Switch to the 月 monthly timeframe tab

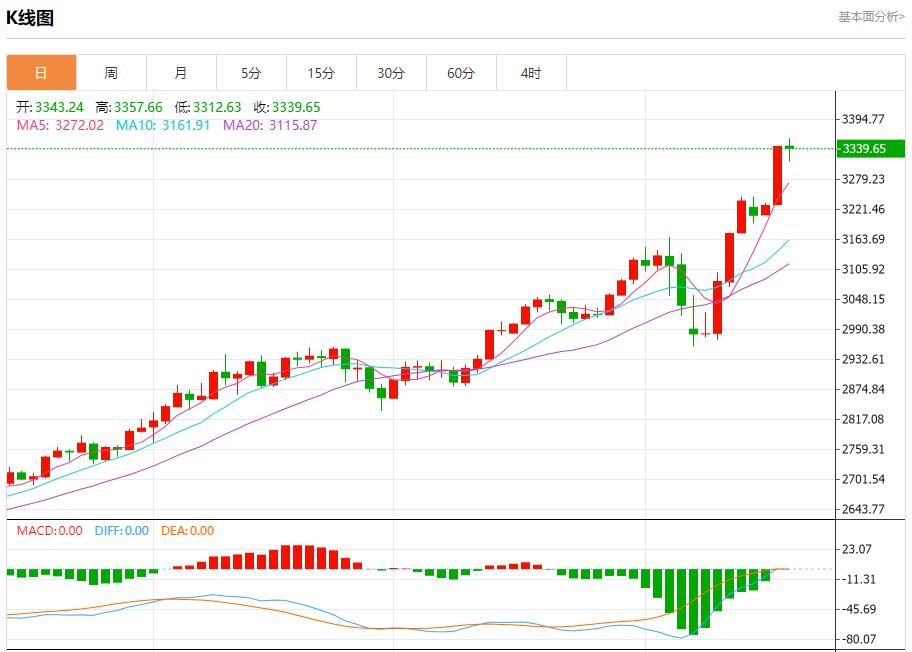click(181, 72)
